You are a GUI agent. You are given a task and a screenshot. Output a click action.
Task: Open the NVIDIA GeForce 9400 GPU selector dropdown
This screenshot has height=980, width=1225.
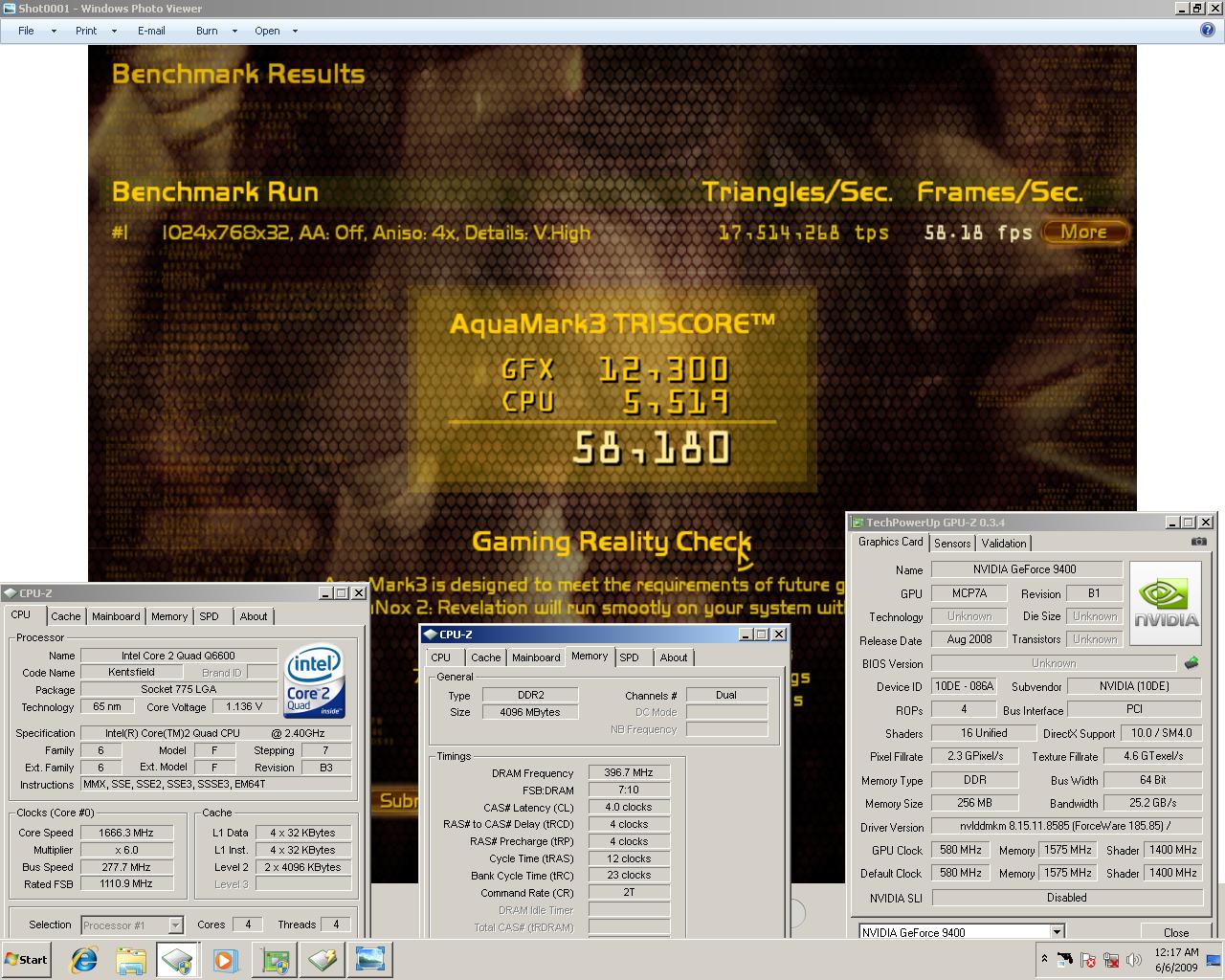click(x=1057, y=932)
